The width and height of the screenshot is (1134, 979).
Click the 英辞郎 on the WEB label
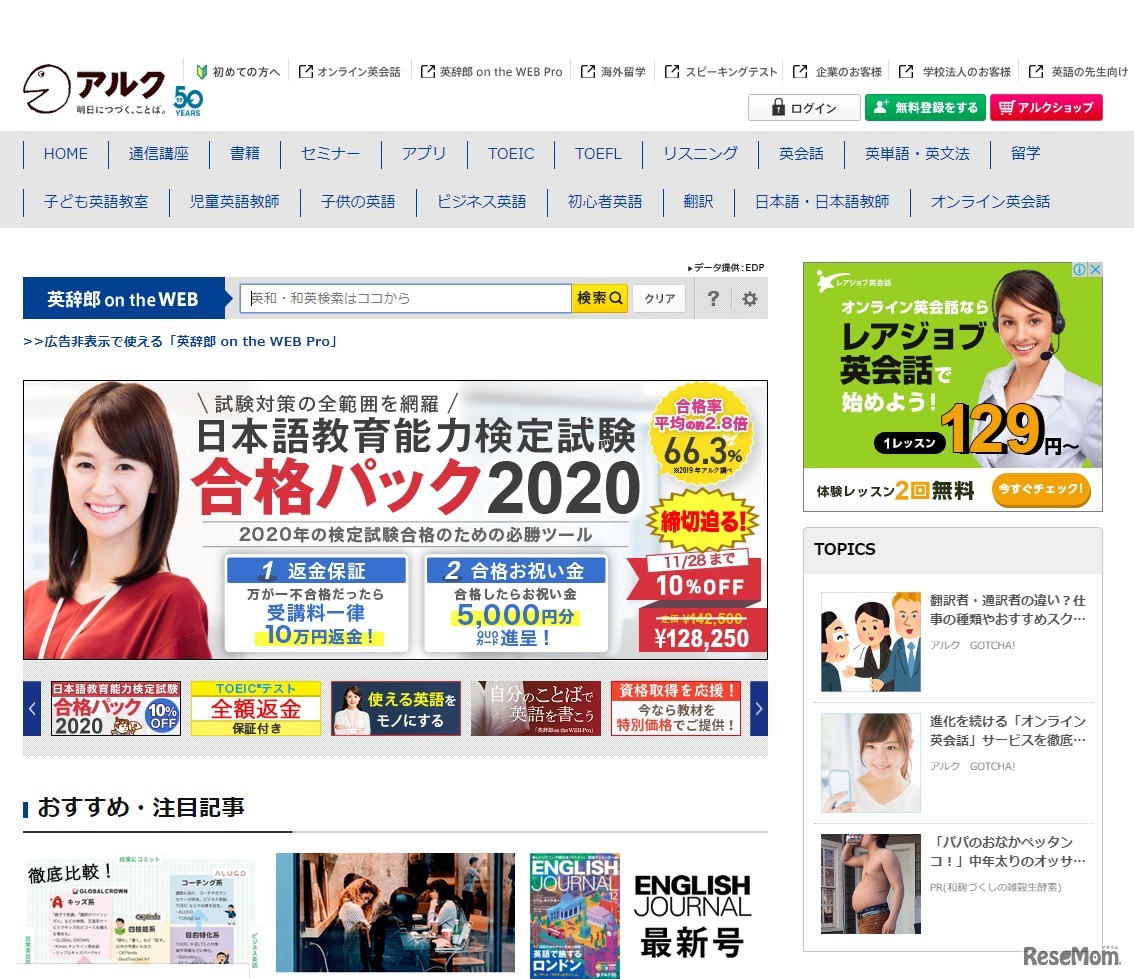[123, 299]
